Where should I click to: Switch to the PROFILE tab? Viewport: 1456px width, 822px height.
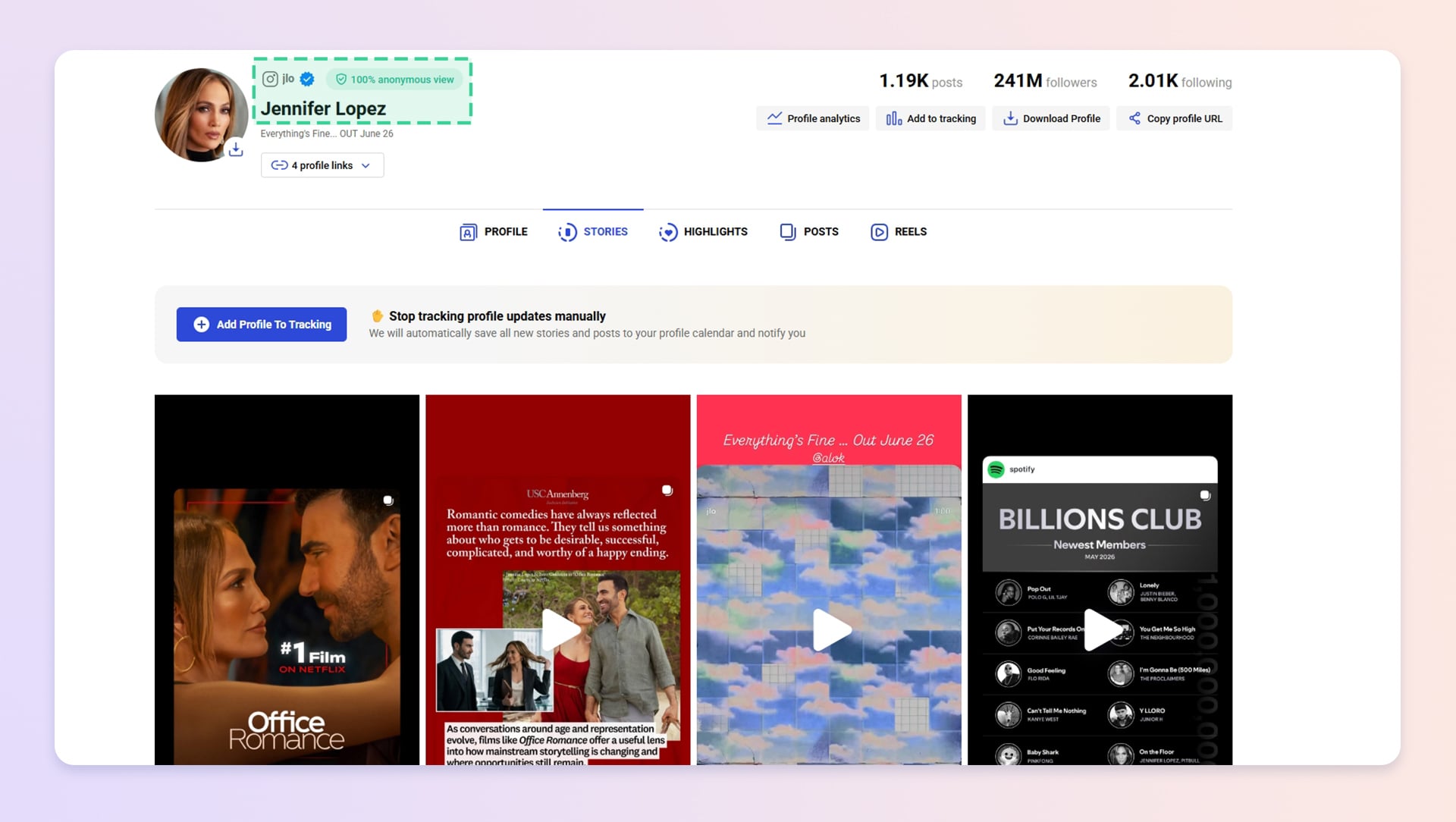click(493, 232)
